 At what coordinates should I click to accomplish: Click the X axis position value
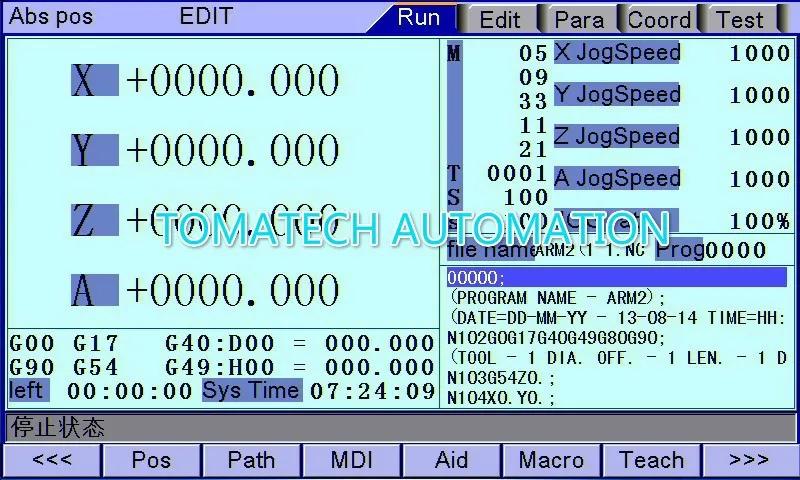(233, 80)
